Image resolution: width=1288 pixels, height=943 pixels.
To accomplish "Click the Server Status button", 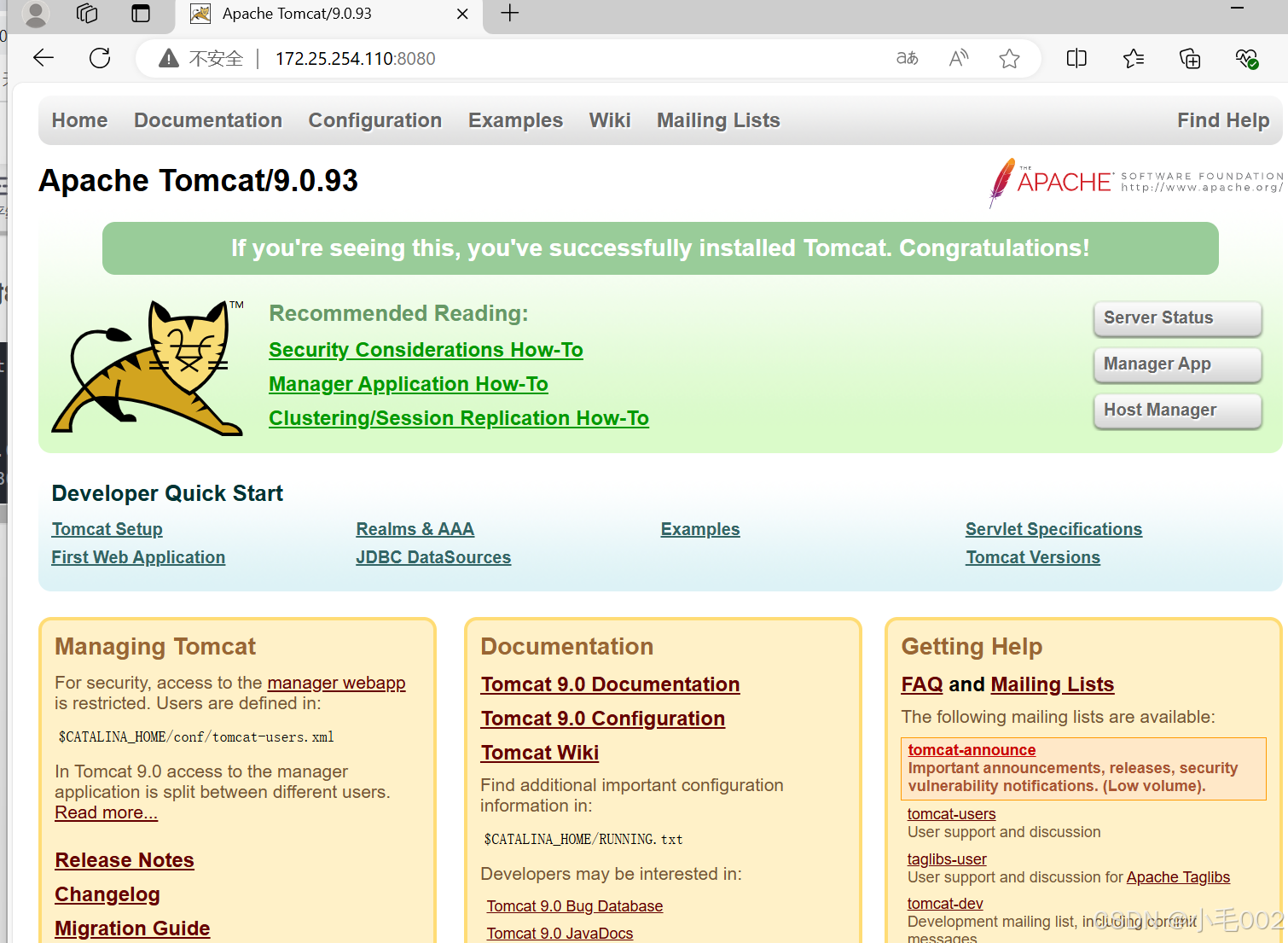I will click(1177, 318).
